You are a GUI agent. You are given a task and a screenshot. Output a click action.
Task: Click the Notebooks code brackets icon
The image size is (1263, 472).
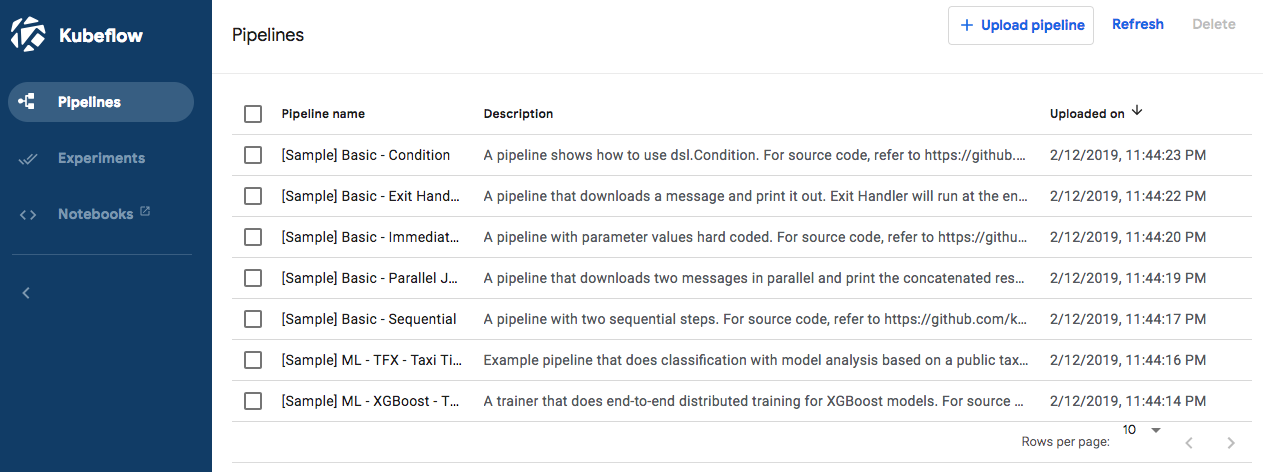(28, 214)
